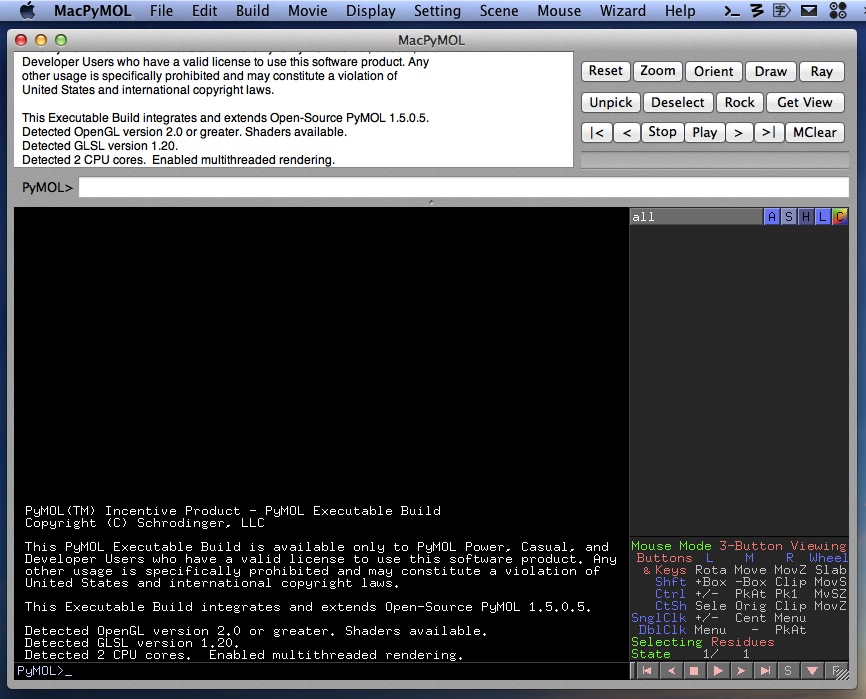Viewport: 866px width, 699px height.
Task: Click the viewer's internal PyMOL>_ prompt
Action: tap(44, 671)
